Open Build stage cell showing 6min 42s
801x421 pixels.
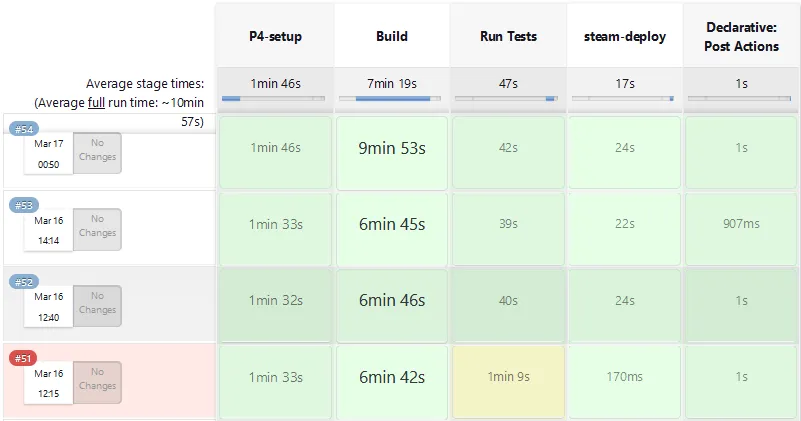391,377
